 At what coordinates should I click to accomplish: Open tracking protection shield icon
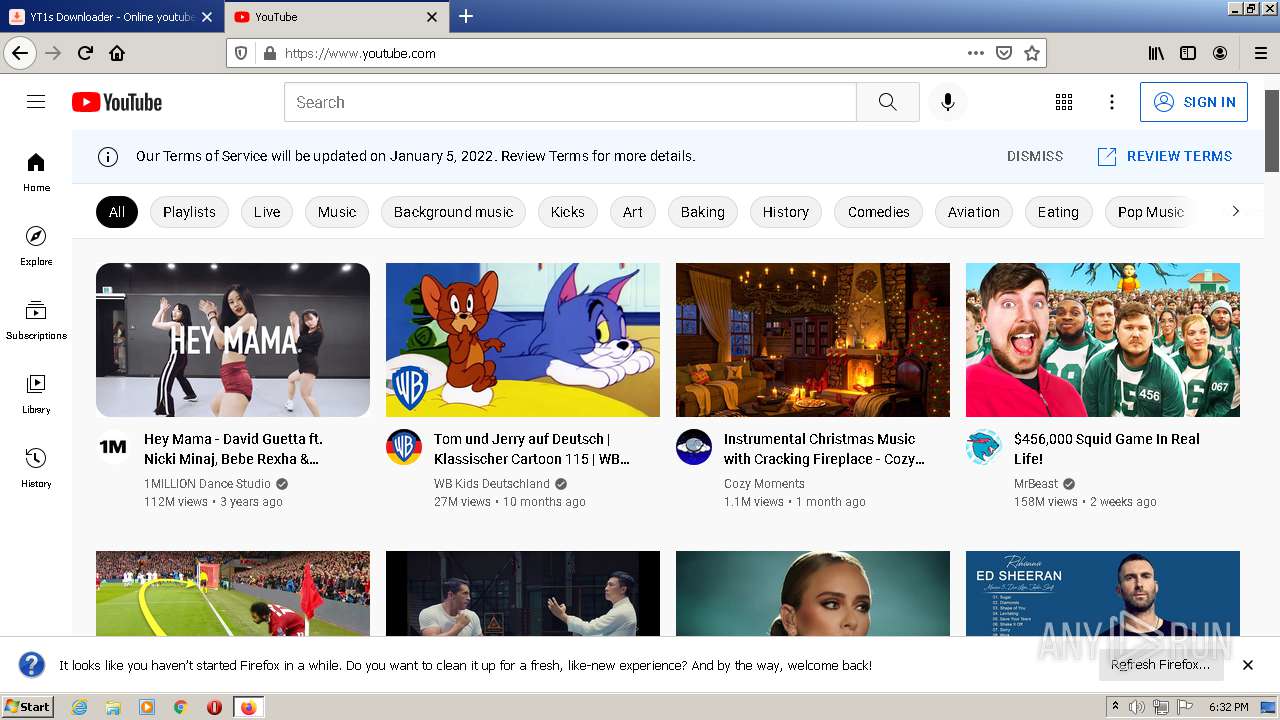pos(241,53)
